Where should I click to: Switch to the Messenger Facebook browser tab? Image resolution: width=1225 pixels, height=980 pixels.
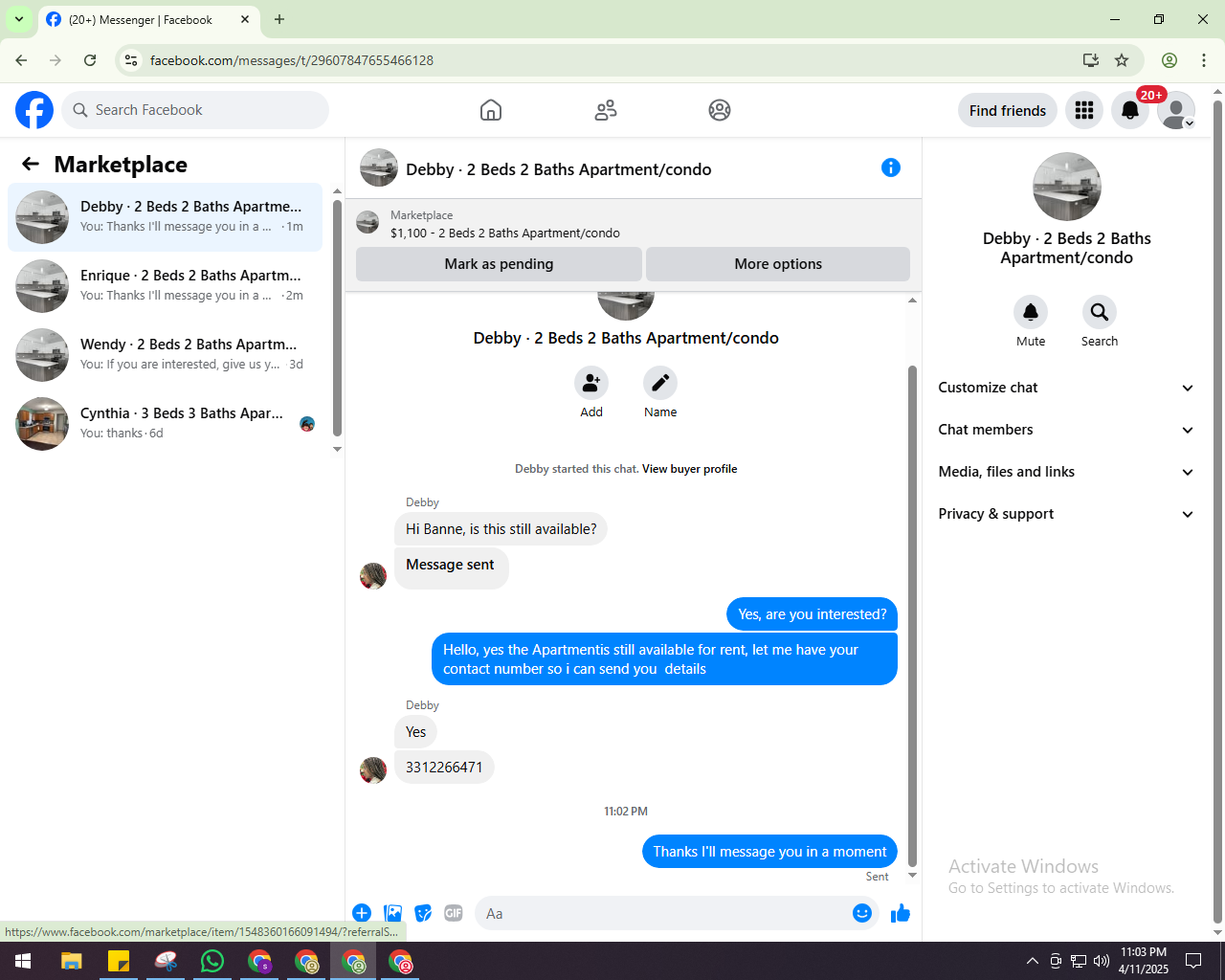[x=148, y=19]
